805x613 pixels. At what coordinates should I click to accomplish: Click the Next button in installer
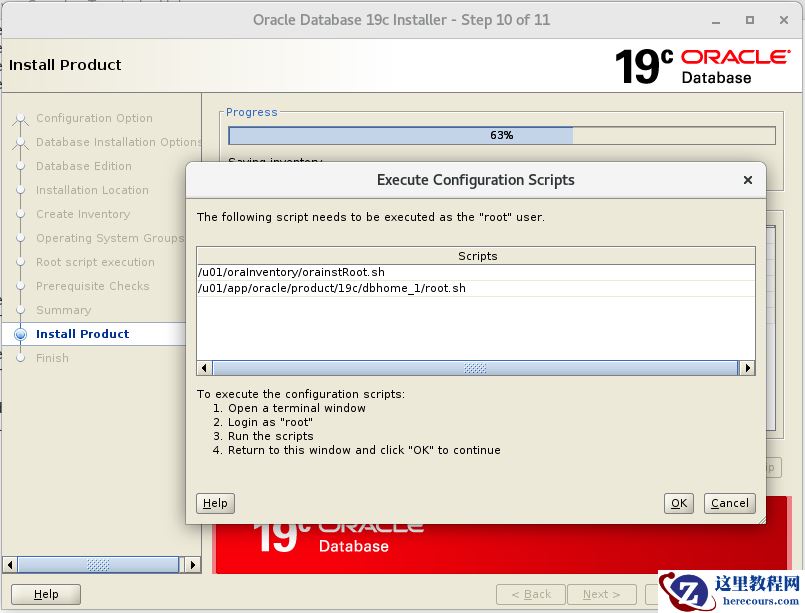click(602, 595)
